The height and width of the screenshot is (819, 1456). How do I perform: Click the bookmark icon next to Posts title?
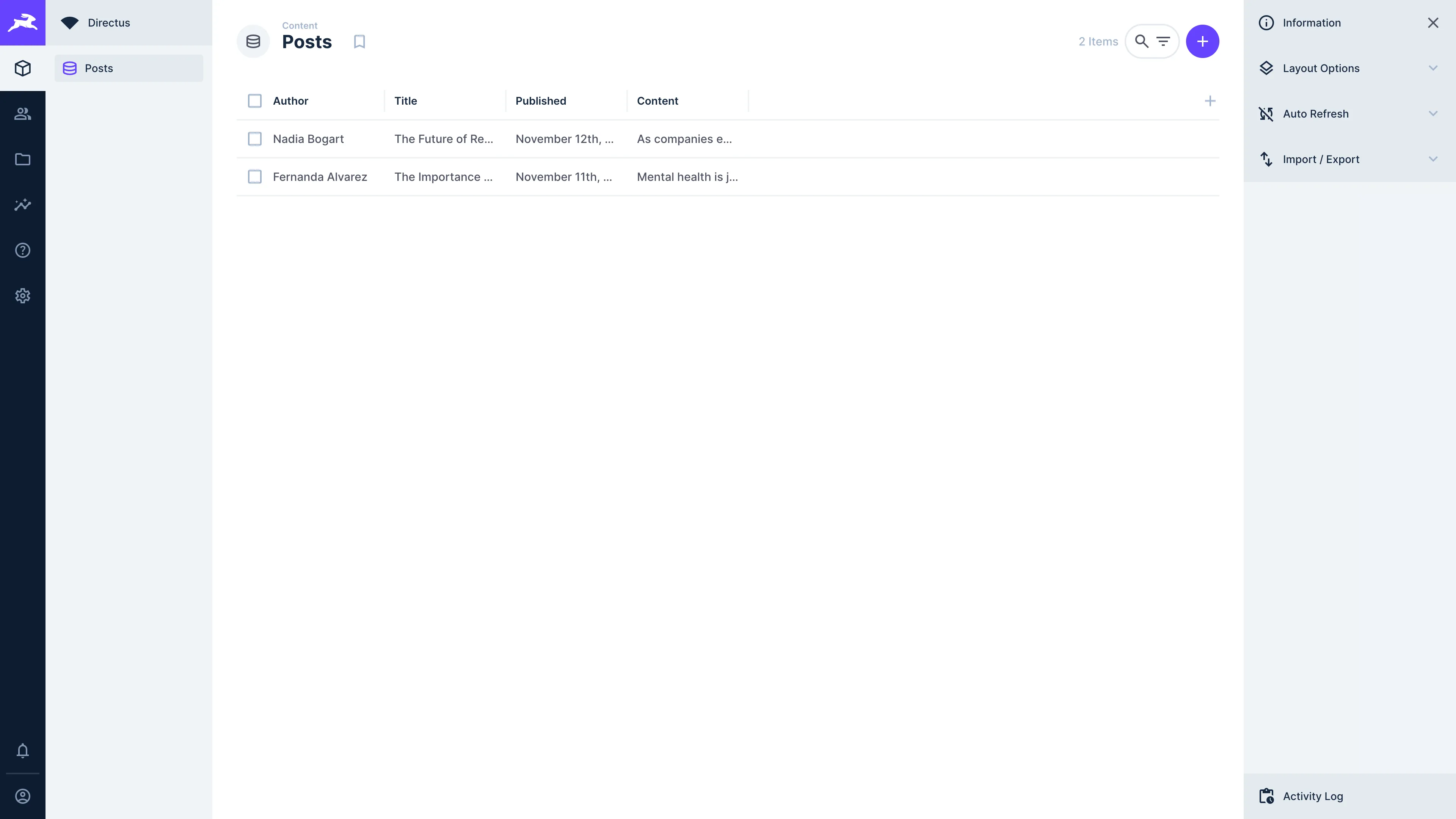(359, 41)
